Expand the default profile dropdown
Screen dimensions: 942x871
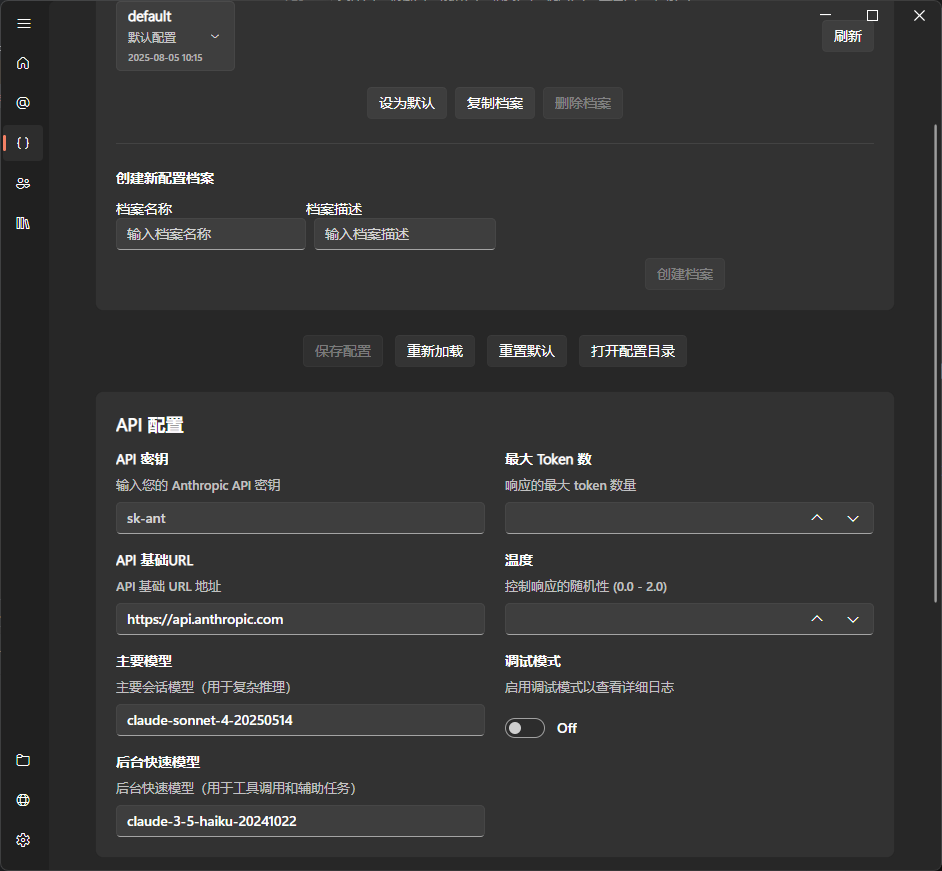click(x=175, y=36)
